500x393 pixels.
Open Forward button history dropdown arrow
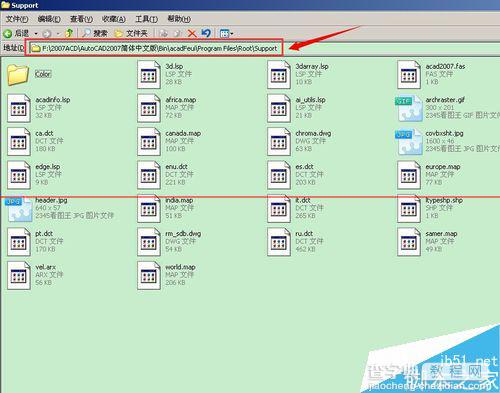[57, 34]
